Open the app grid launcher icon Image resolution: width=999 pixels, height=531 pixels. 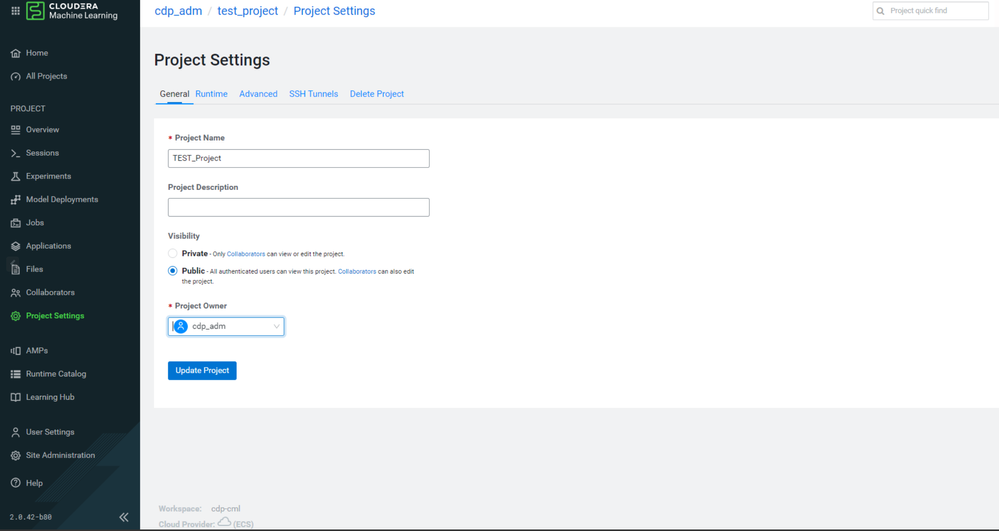(x=16, y=11)
